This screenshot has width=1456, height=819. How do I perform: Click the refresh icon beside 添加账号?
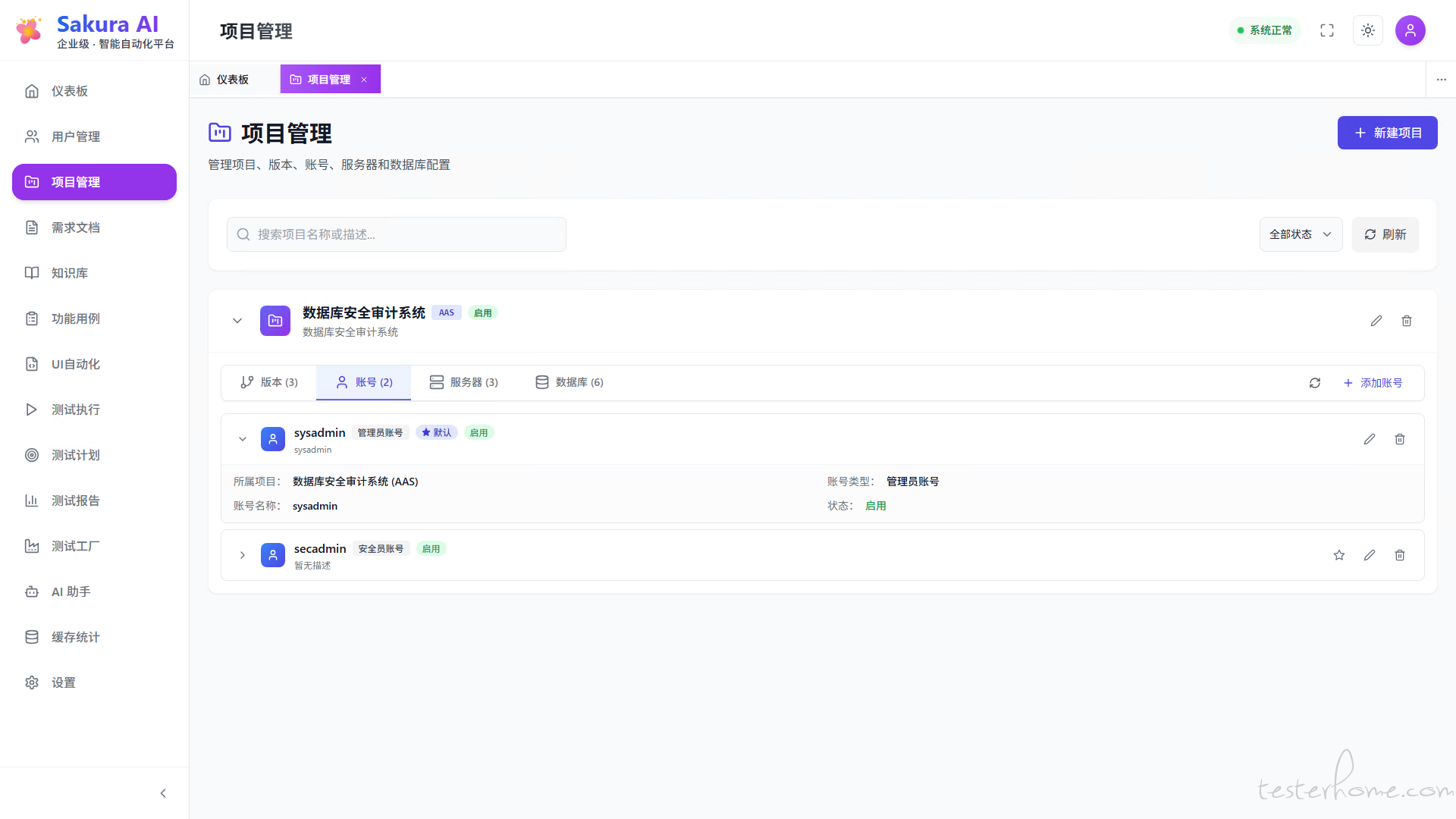pos(1315,383)
